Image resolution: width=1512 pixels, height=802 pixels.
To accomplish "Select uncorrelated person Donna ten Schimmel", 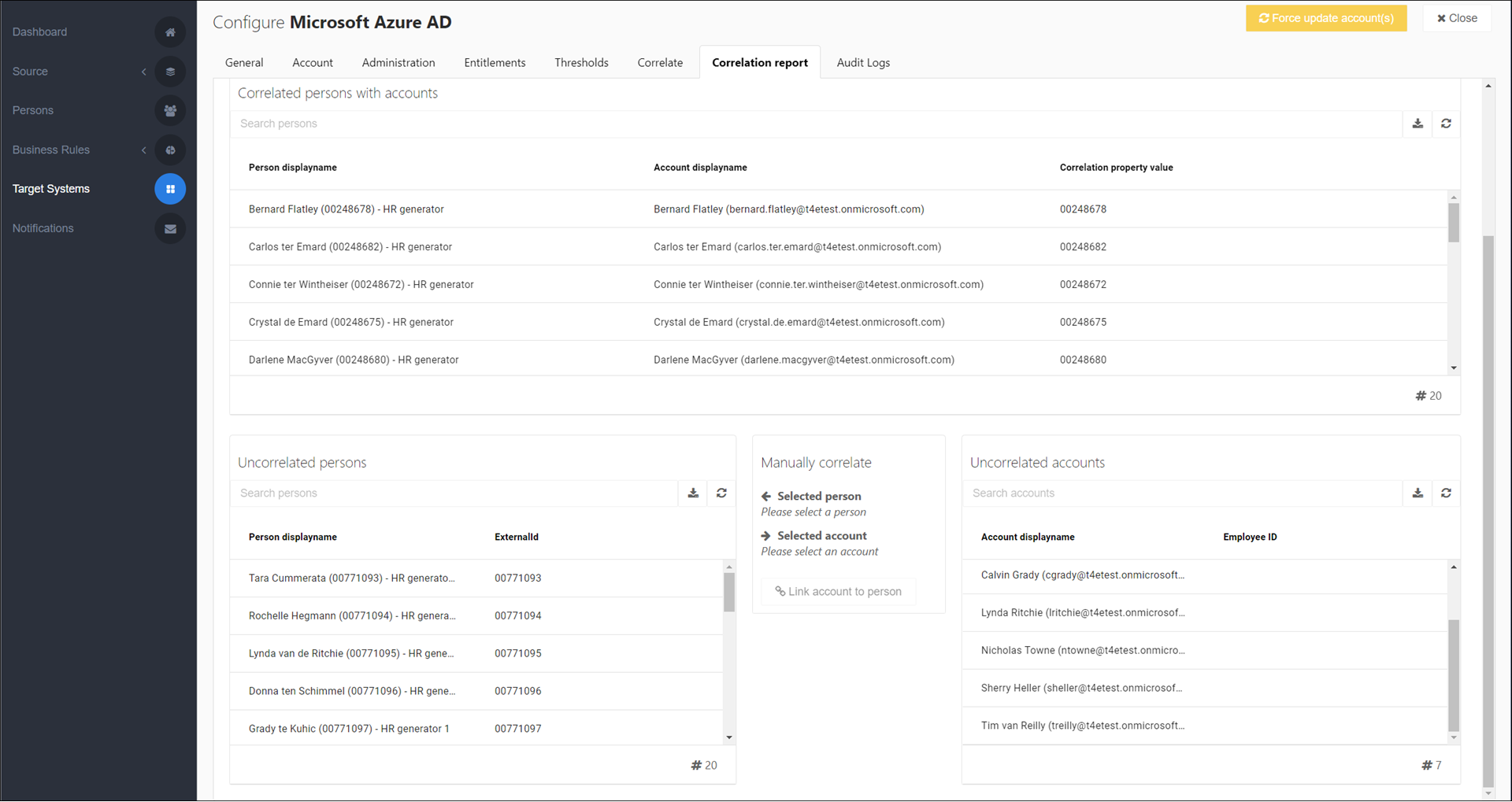I will pyautogui.click(x=476, y=692).
